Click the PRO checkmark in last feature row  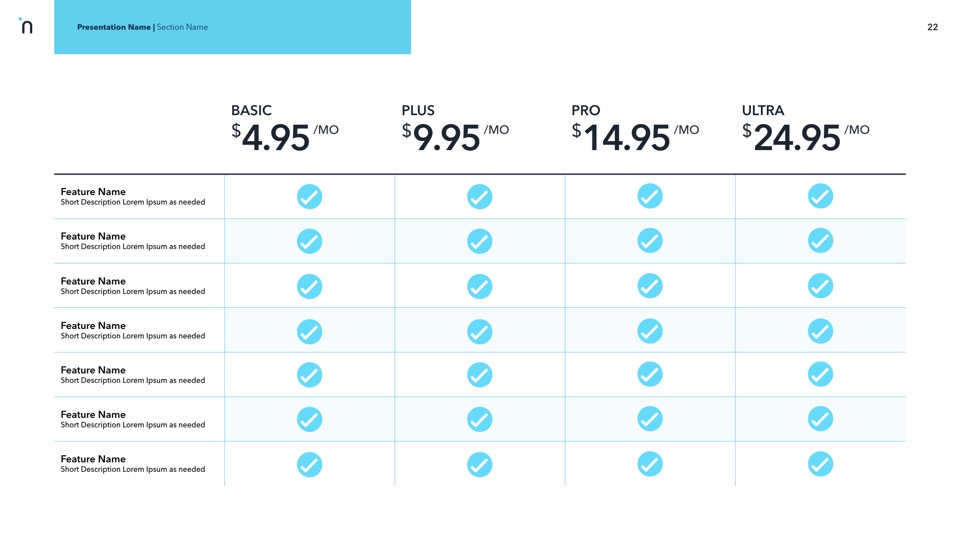650,464
